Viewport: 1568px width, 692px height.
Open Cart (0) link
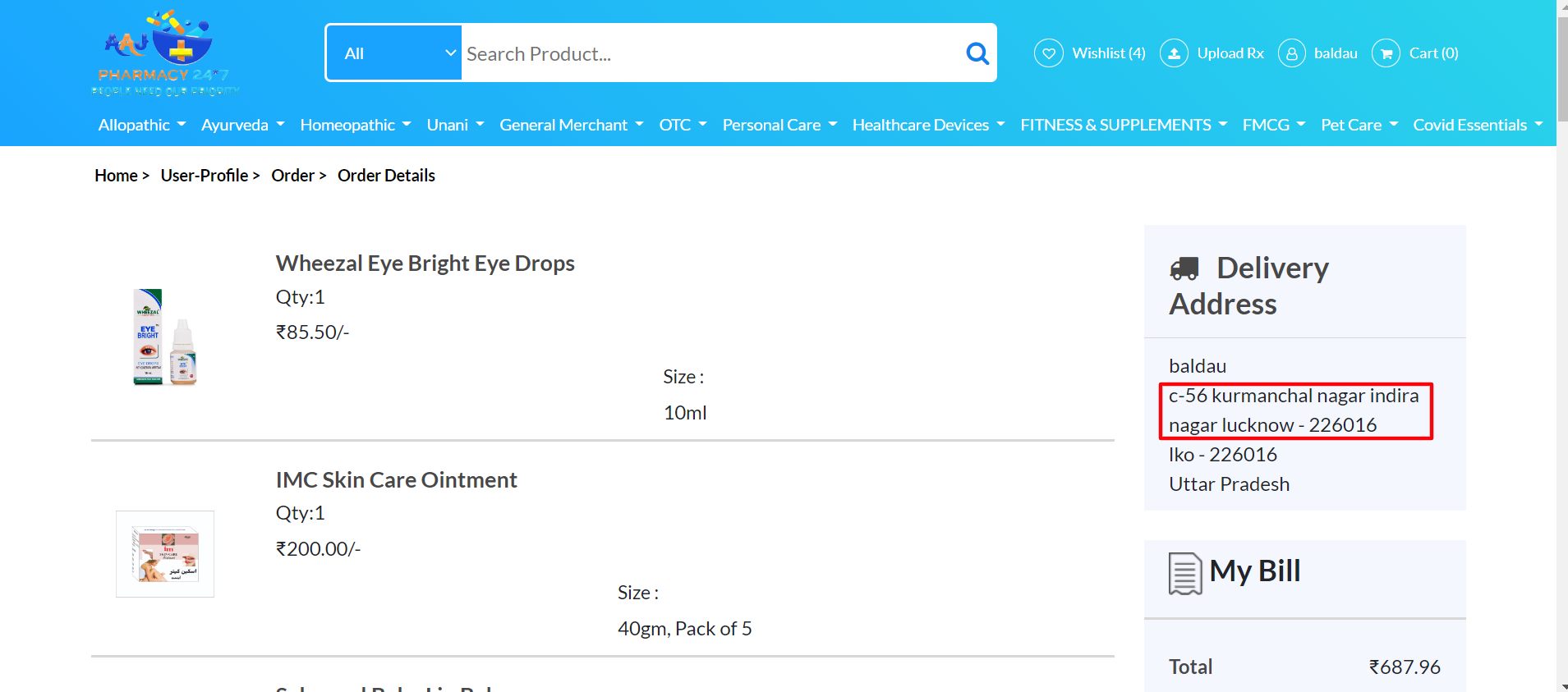pyautogui.click(x=1434, y=53)
